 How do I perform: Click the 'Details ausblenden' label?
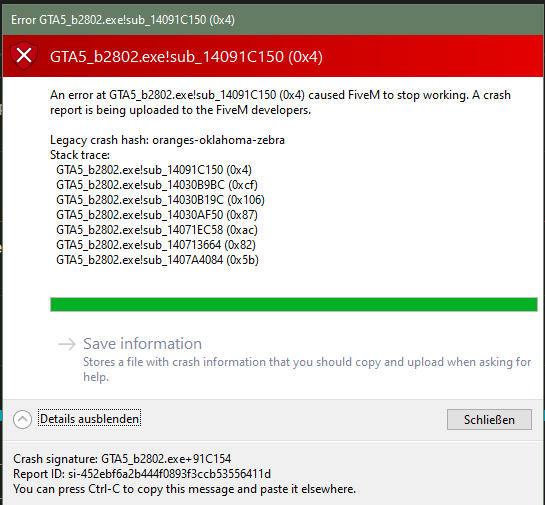(x=90, y=419)
